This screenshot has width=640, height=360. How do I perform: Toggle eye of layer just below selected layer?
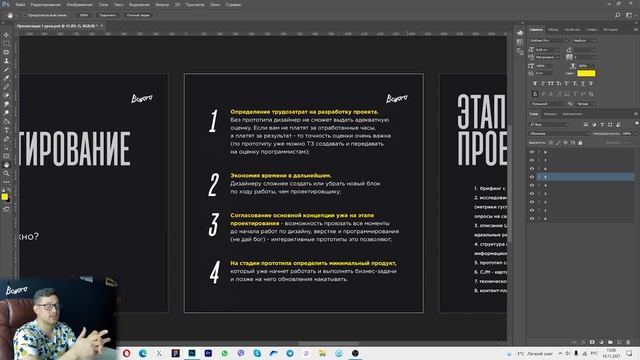(x=532, y=185)
